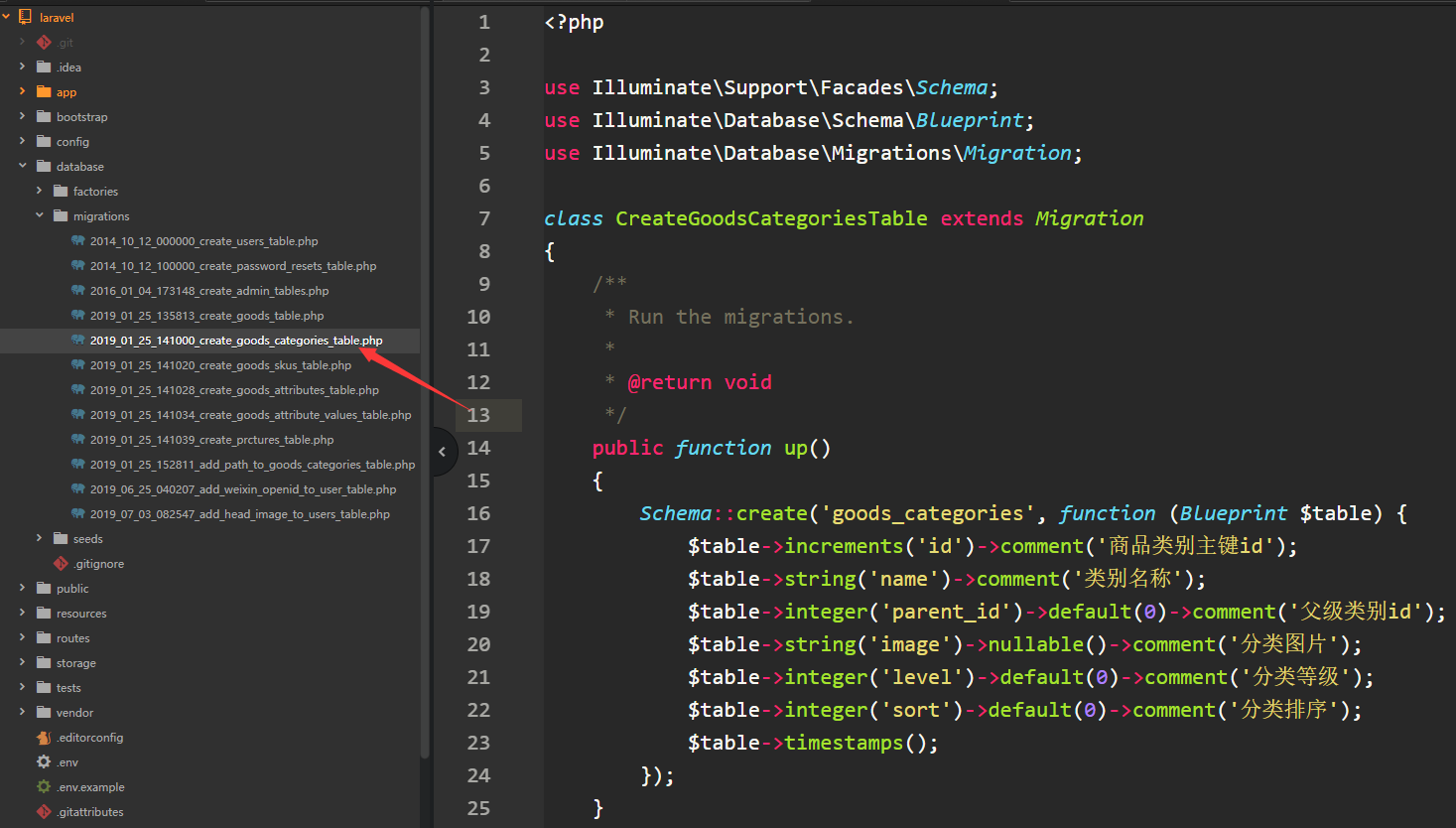
Task: Click the .env.example gear icon
Action: [x=44, y=786]
